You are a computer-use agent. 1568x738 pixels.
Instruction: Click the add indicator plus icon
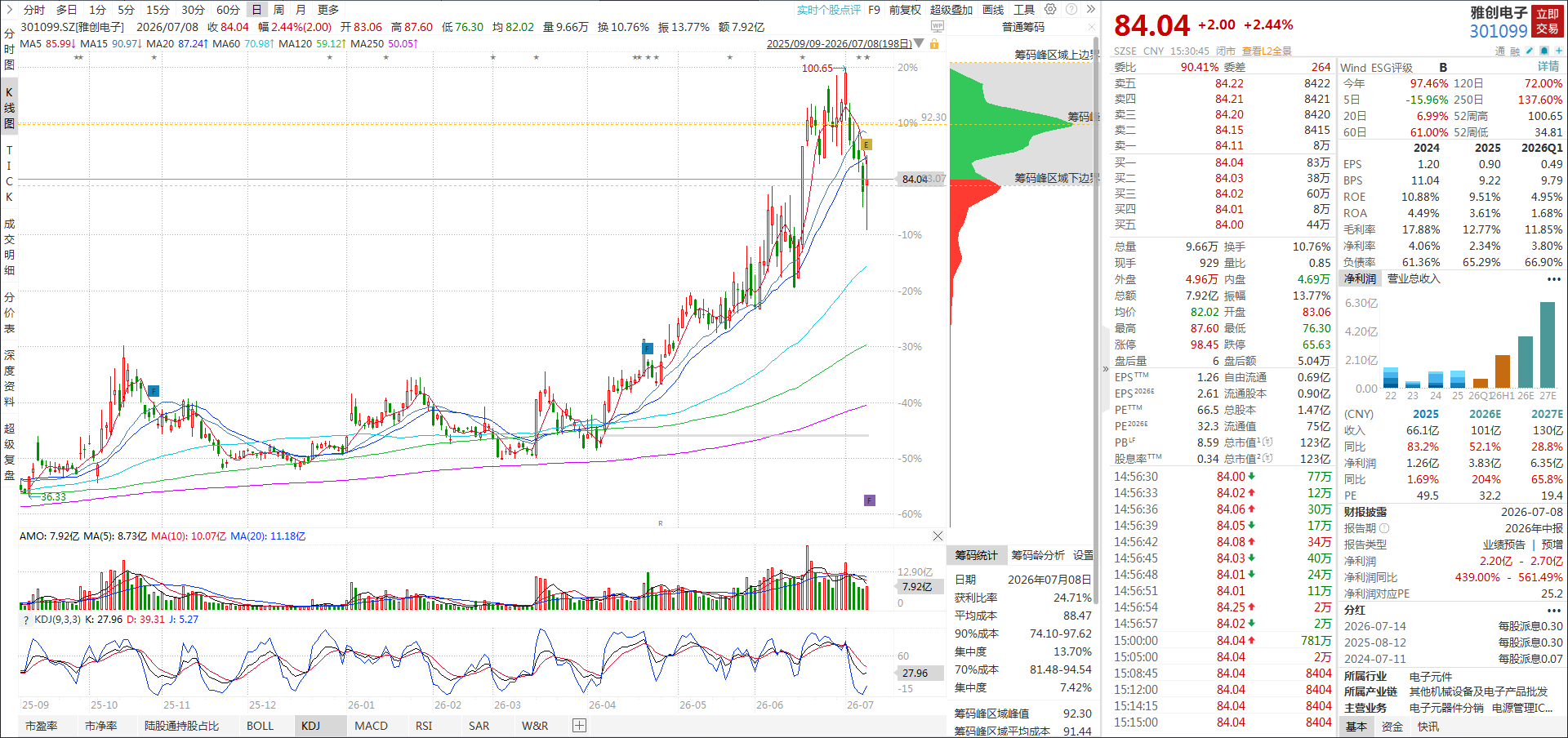pyautogui.click(x=579, y=725)
